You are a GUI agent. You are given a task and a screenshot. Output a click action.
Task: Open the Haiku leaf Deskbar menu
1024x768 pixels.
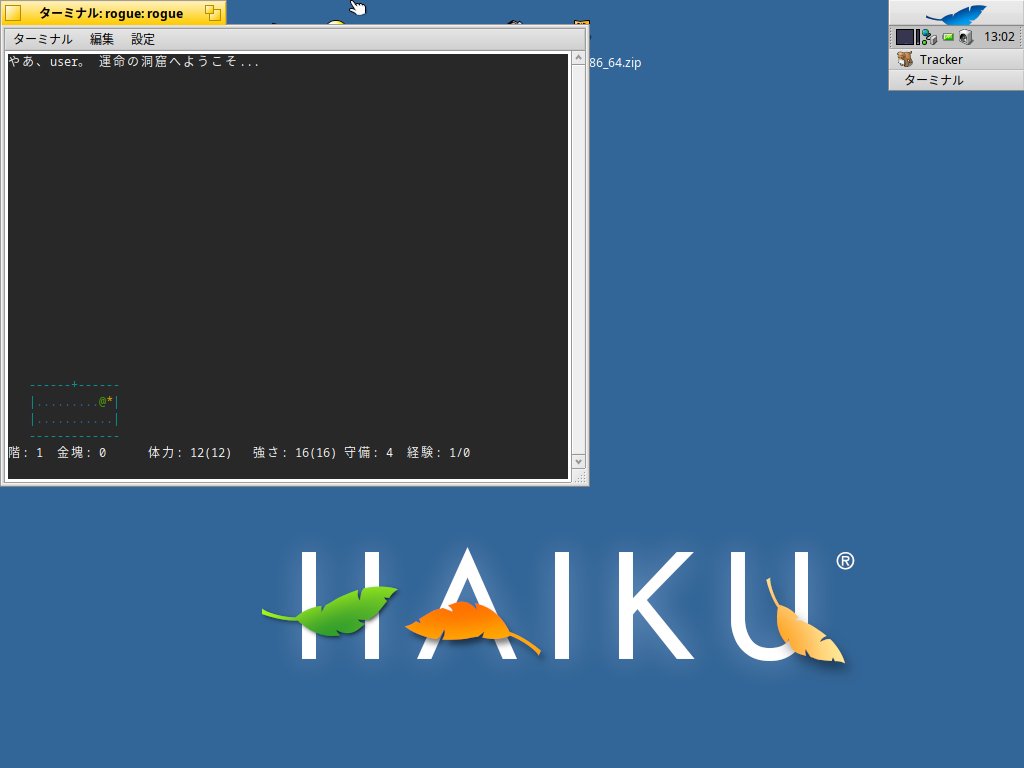click(956, 14)
